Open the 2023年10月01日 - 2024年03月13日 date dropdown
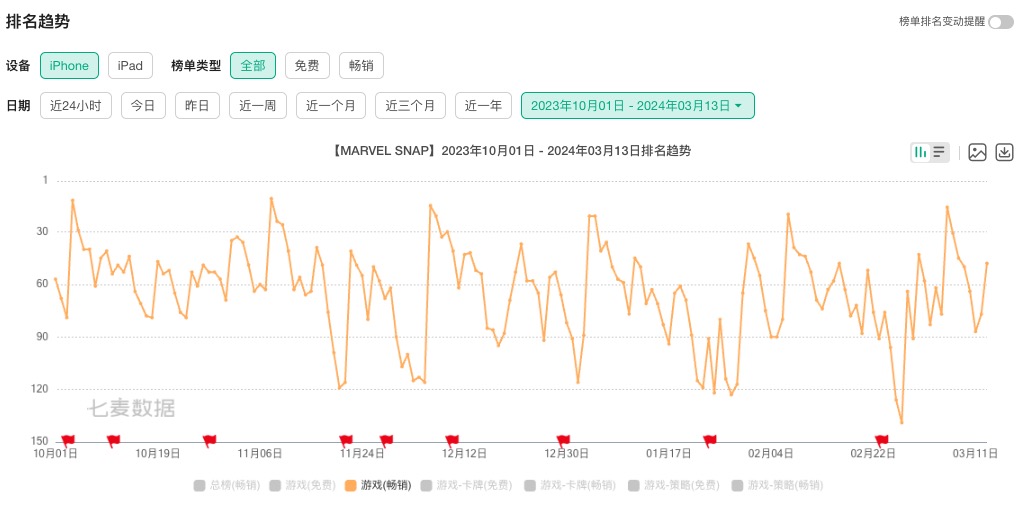Screen dimensions: 1030x512 [637, 106]
